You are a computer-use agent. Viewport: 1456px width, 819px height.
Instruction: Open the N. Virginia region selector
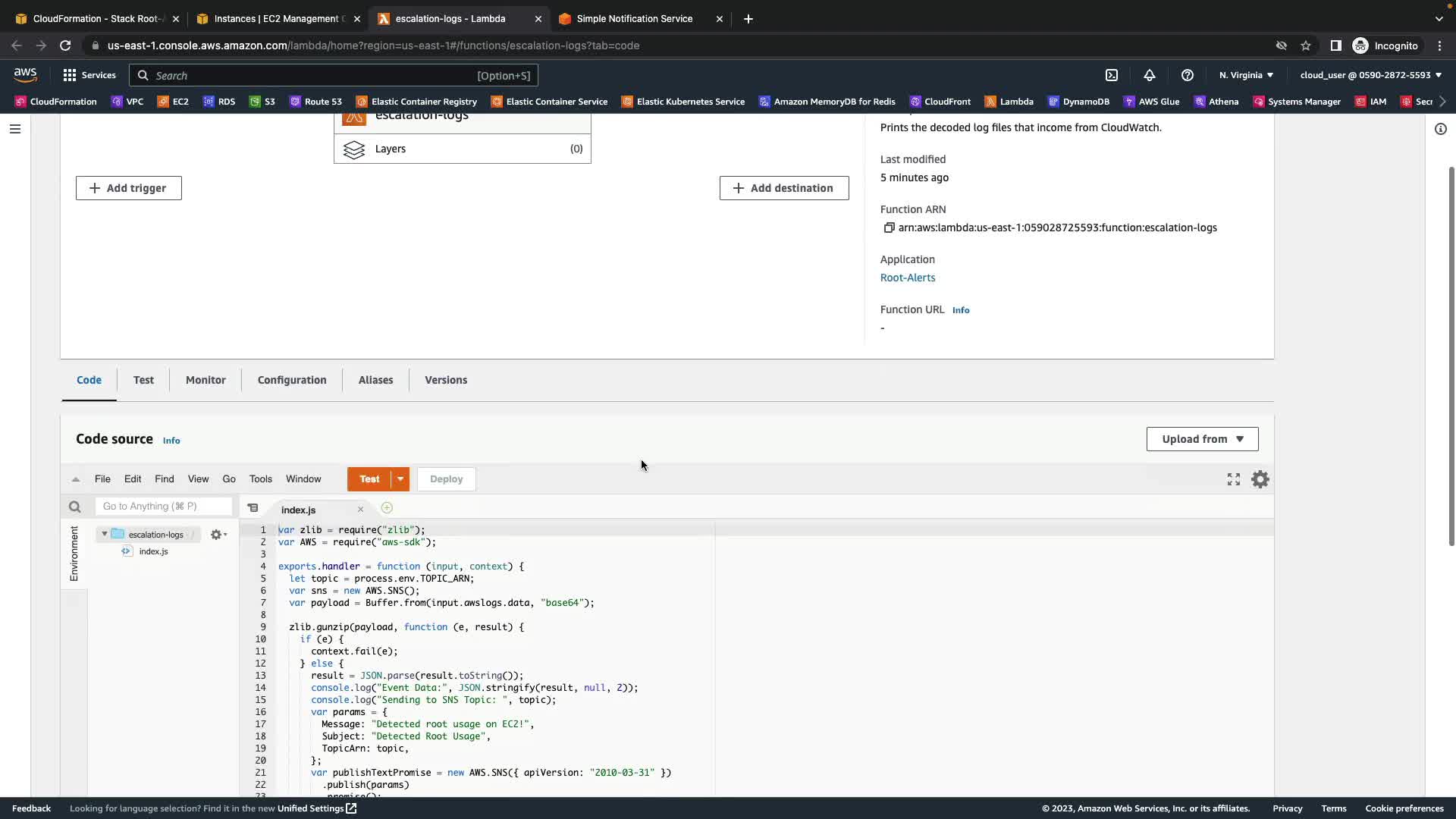(x=1246, y=75)
